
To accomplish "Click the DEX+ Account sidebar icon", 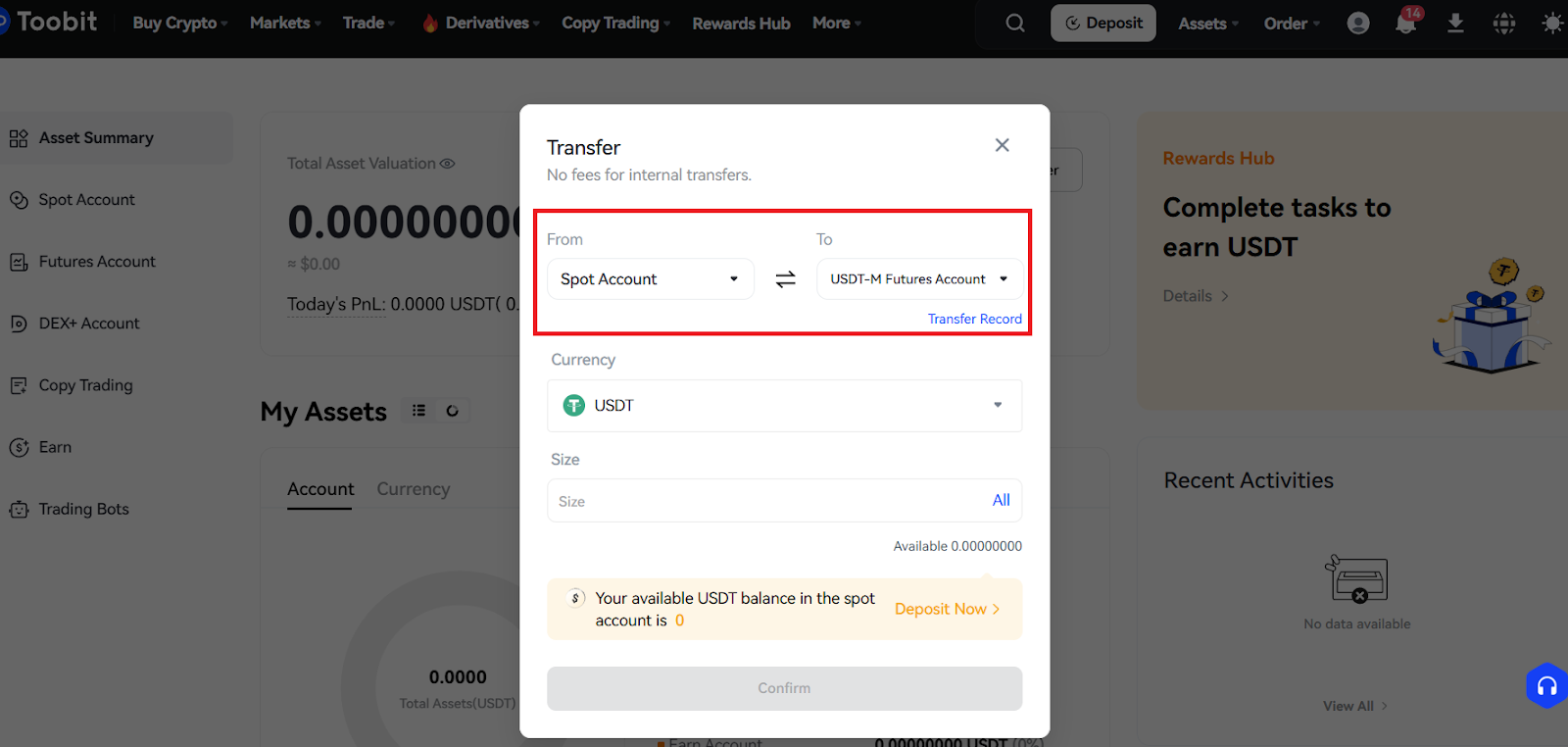I will point(19,324).
